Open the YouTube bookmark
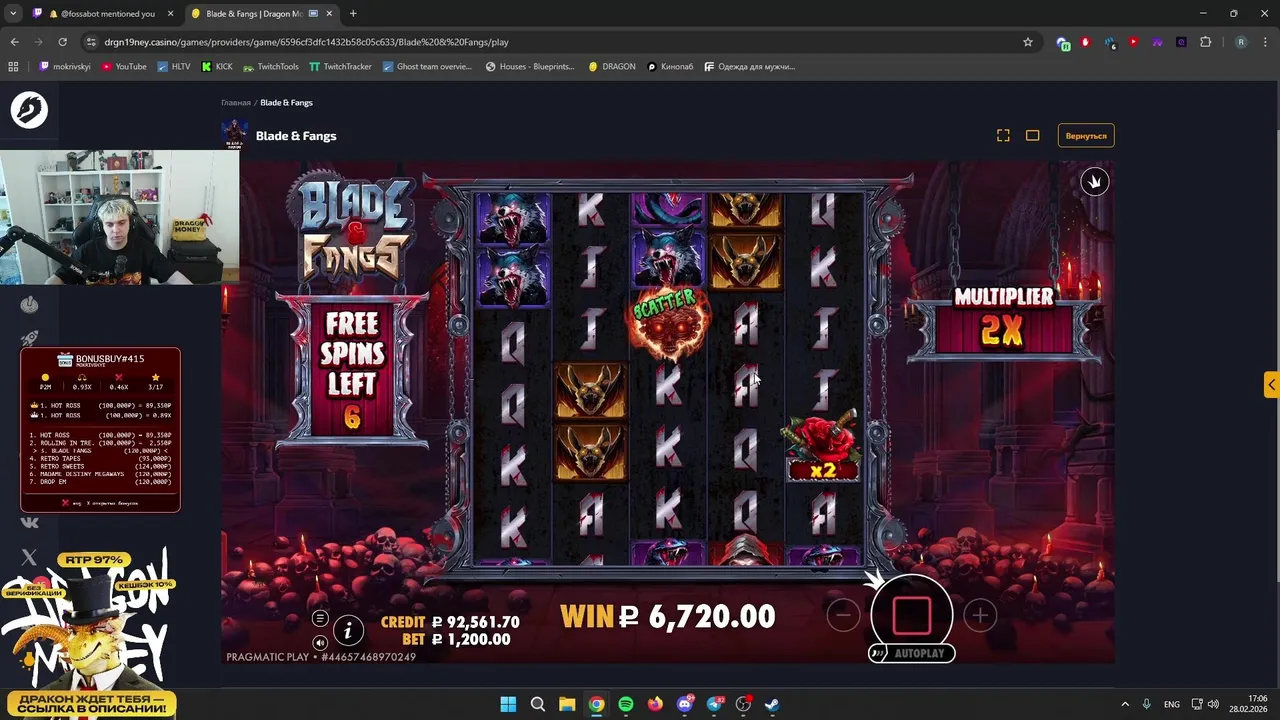The width and height of the screenshot is (1280, 720). (123, 67)
